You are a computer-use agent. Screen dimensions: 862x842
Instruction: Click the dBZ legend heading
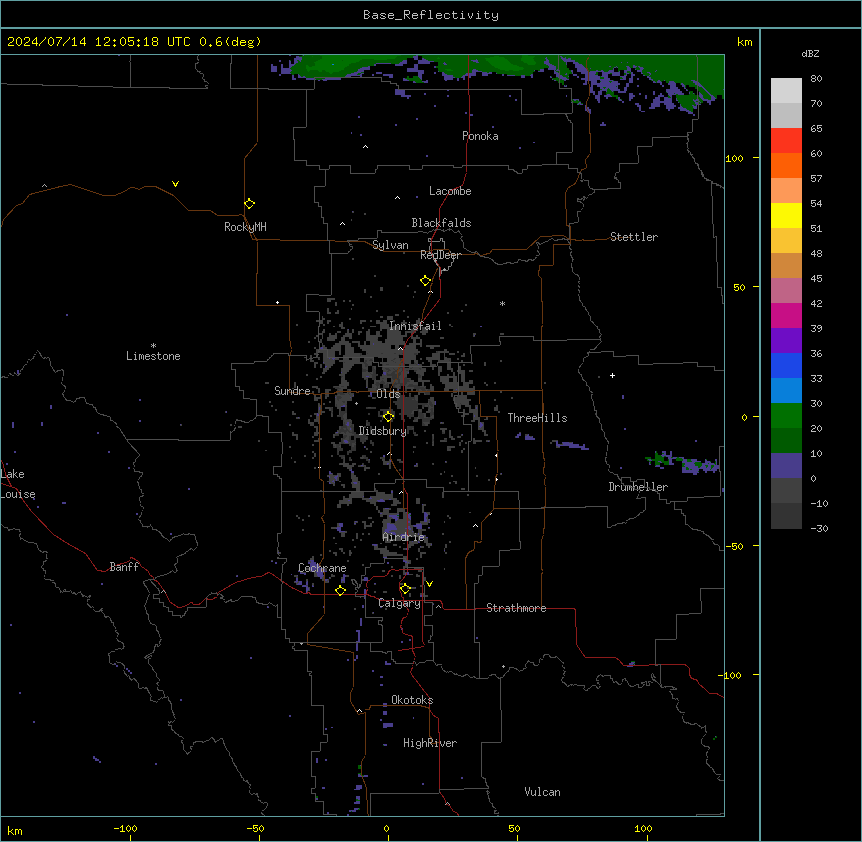click(810, 53)
